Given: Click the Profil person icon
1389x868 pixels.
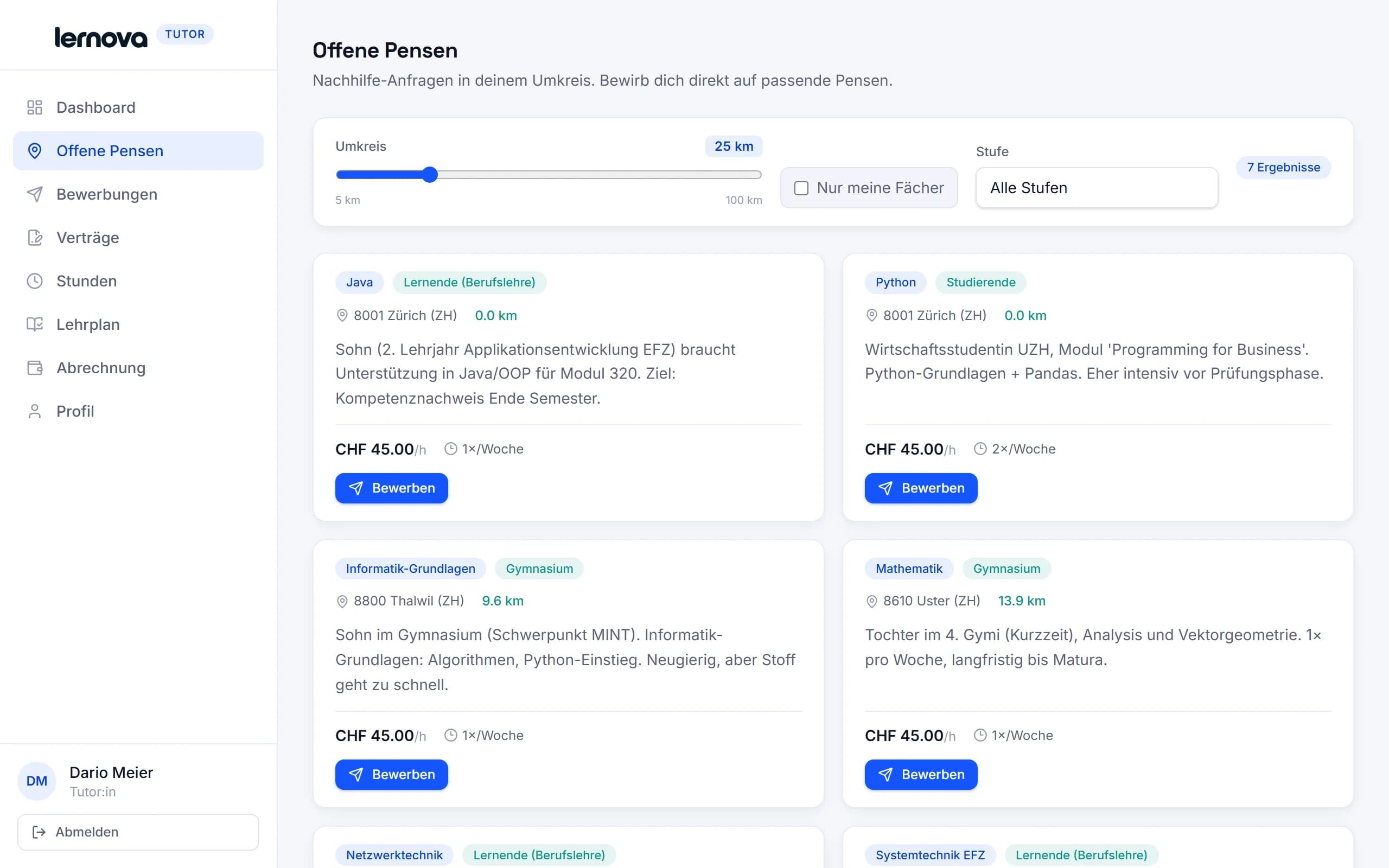Looking at the screenshot, I should tap(34, 411).
